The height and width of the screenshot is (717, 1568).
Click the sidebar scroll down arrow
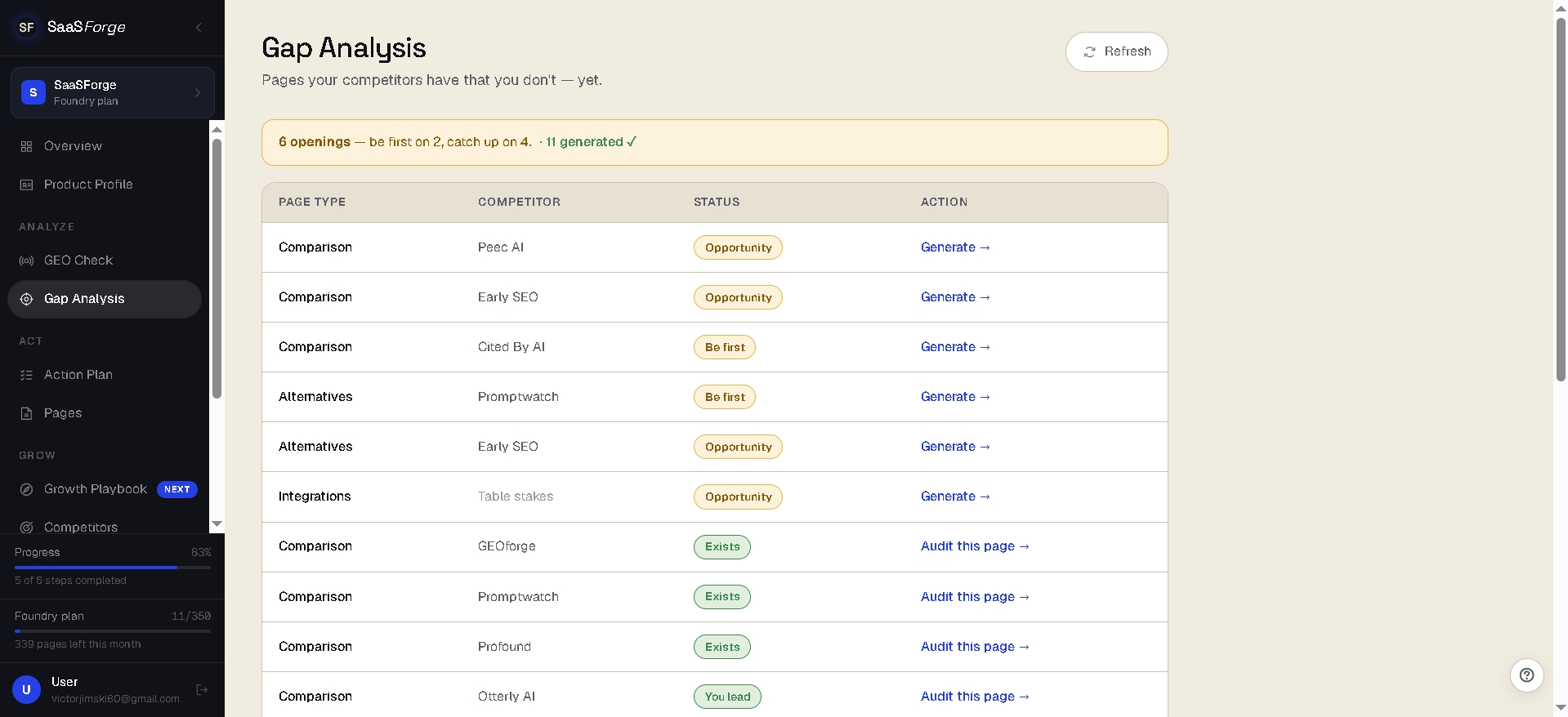click(217, 523)
